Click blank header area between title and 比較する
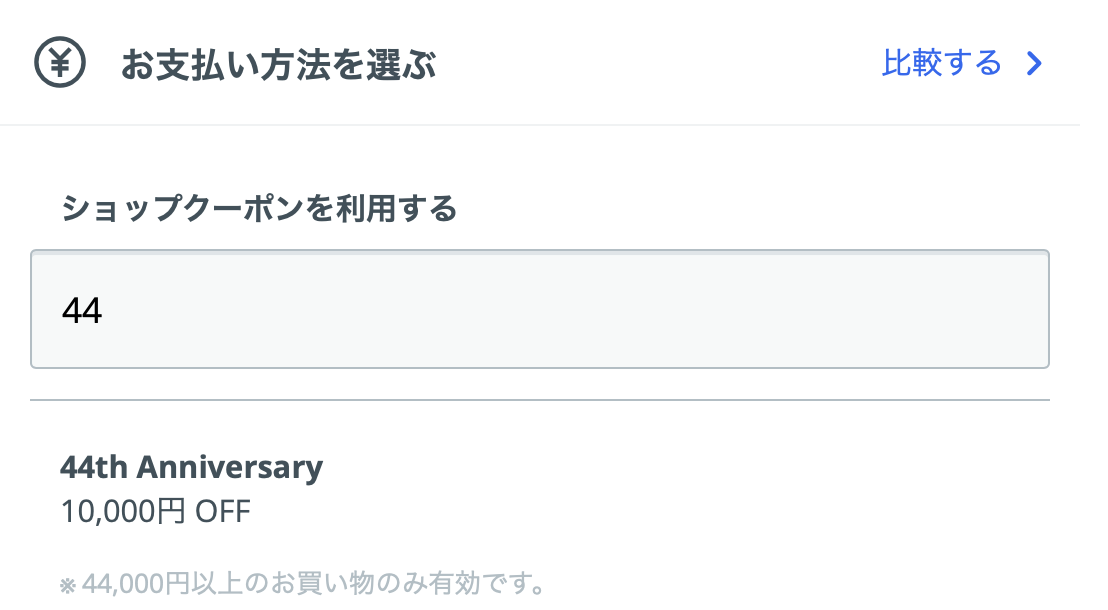 click(x=657, y=64)
